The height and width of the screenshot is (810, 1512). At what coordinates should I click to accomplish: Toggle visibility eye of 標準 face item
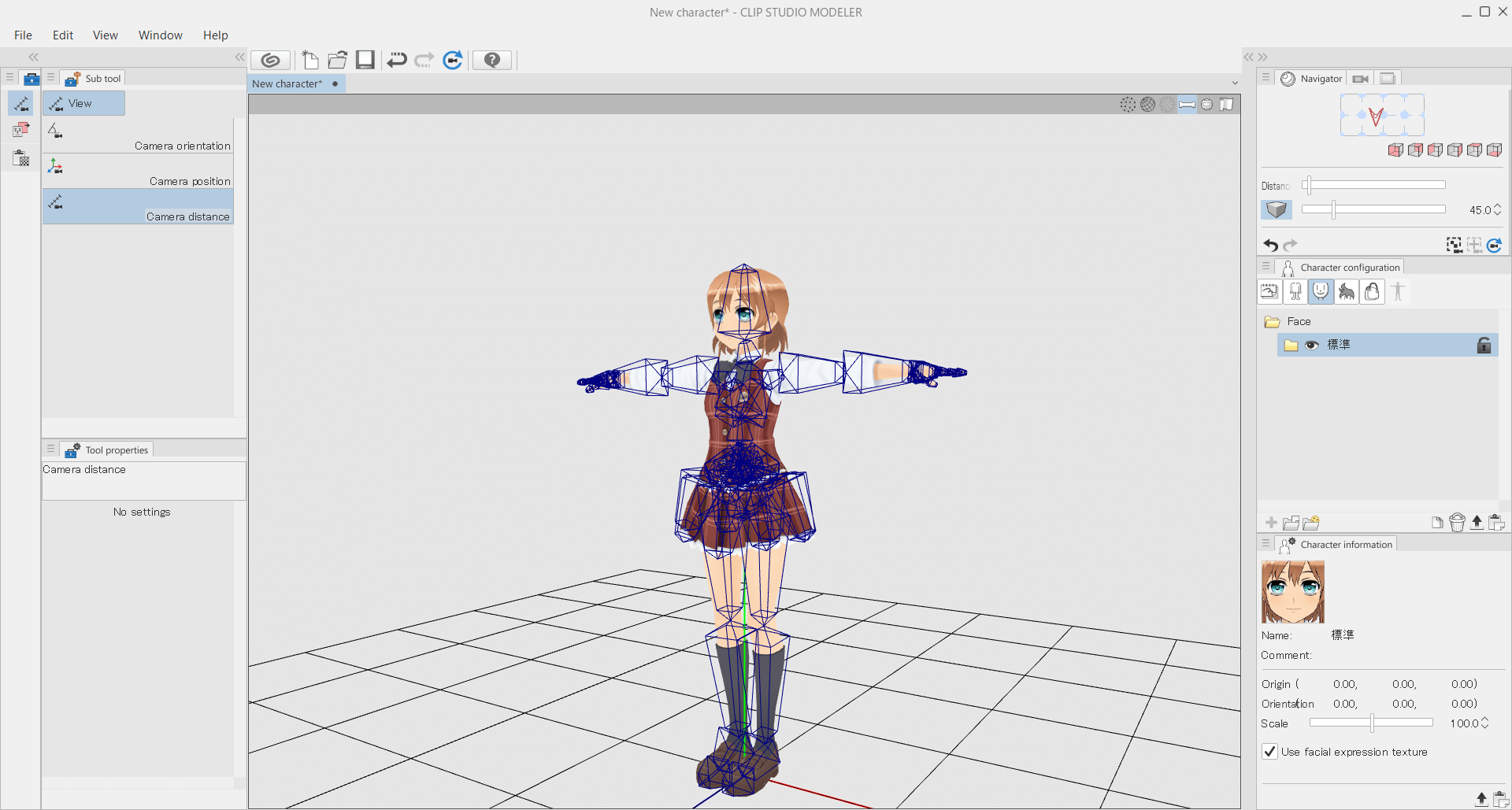tap(1312, 345)
